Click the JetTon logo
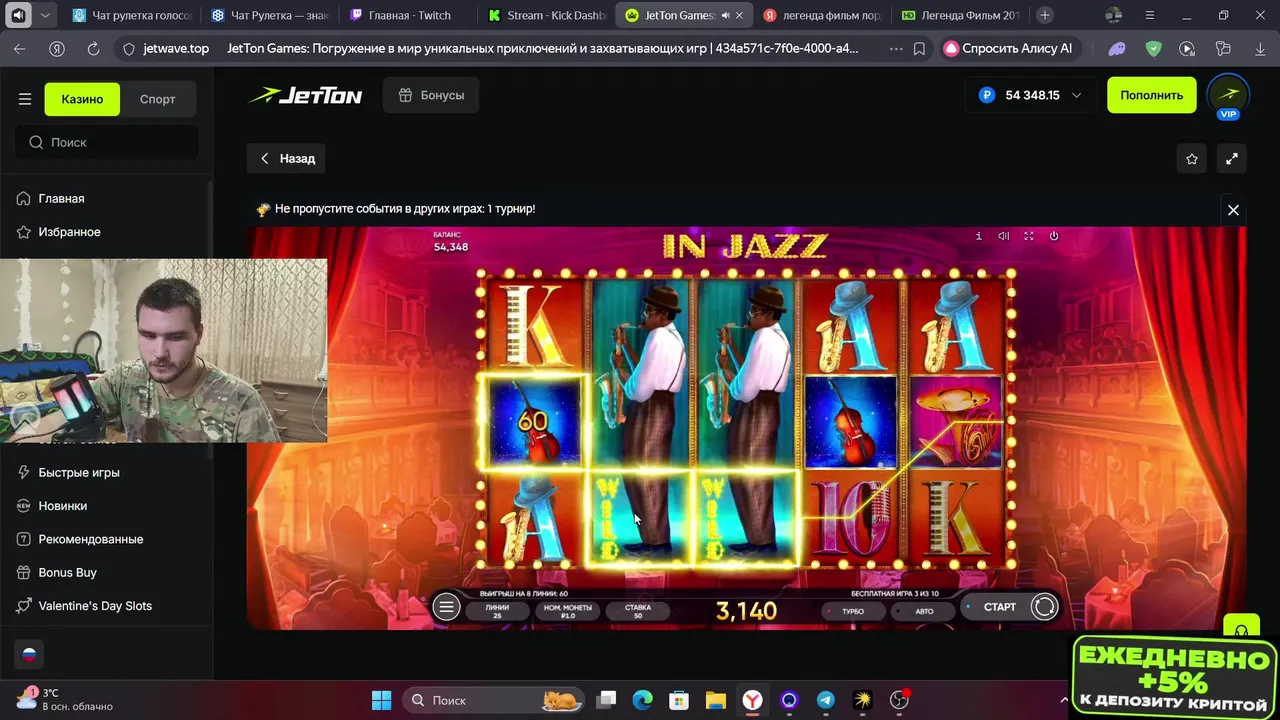 [x=305, y=95]
